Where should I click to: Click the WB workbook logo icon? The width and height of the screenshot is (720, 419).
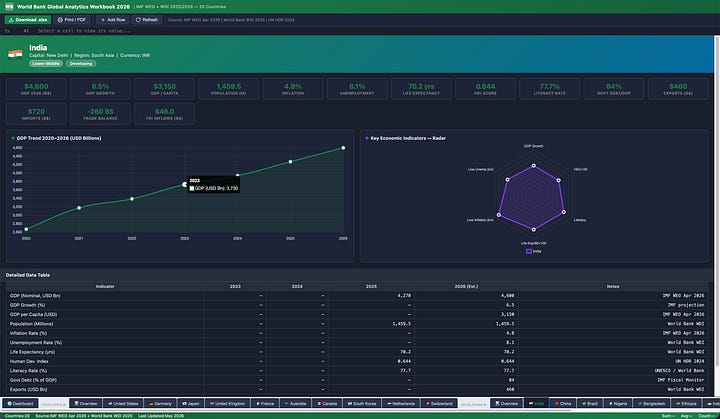click(9, 7)
